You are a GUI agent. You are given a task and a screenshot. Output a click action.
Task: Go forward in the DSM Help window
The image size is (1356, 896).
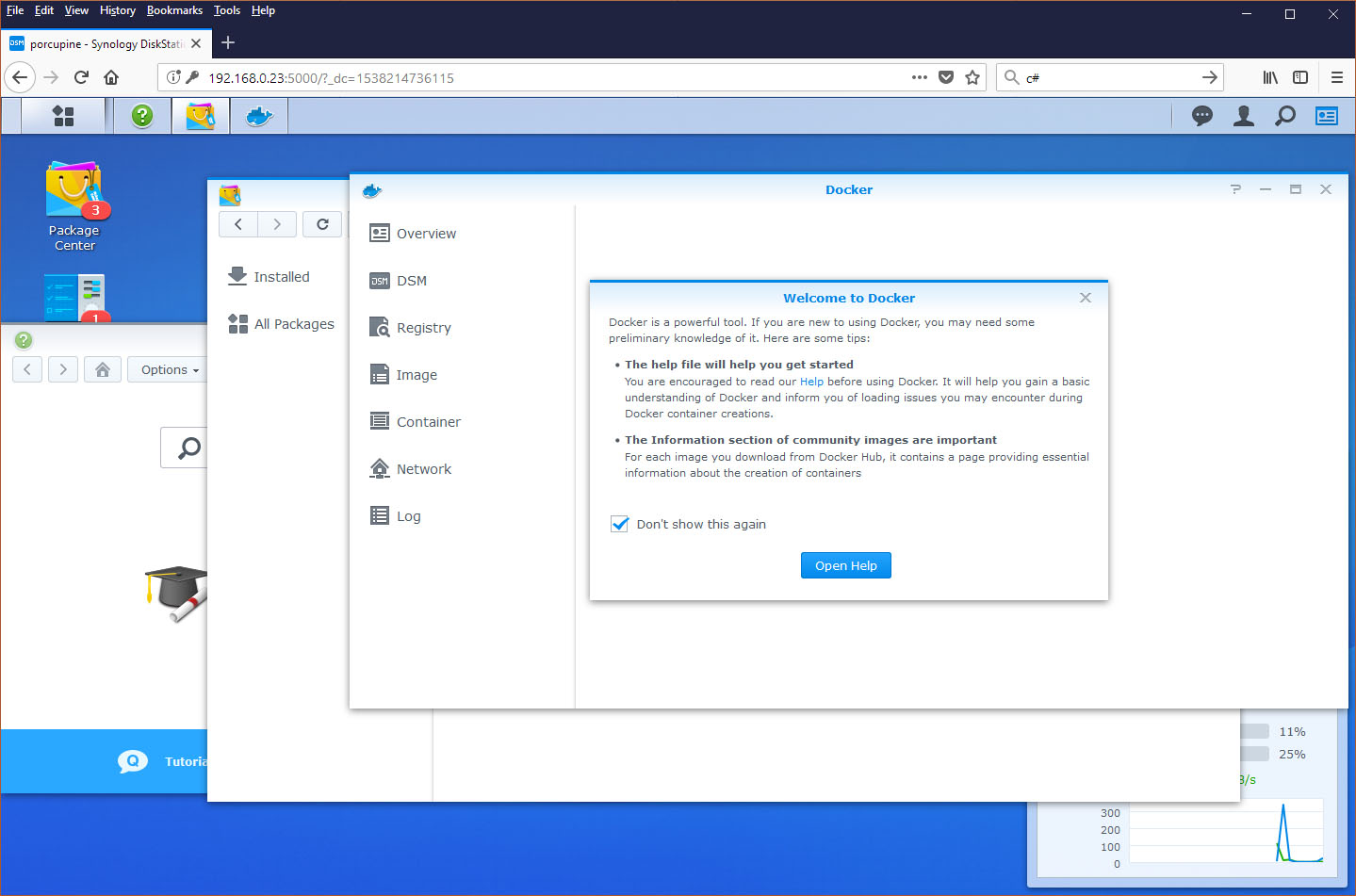click(63, 370)
